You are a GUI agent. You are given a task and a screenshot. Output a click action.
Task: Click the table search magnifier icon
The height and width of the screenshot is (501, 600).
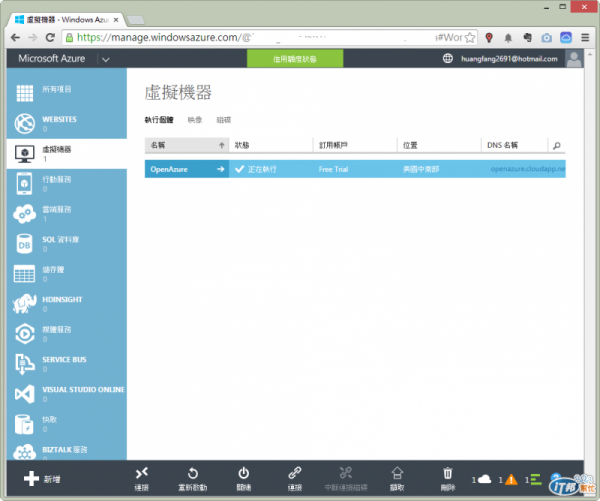[x=557, y=145]
